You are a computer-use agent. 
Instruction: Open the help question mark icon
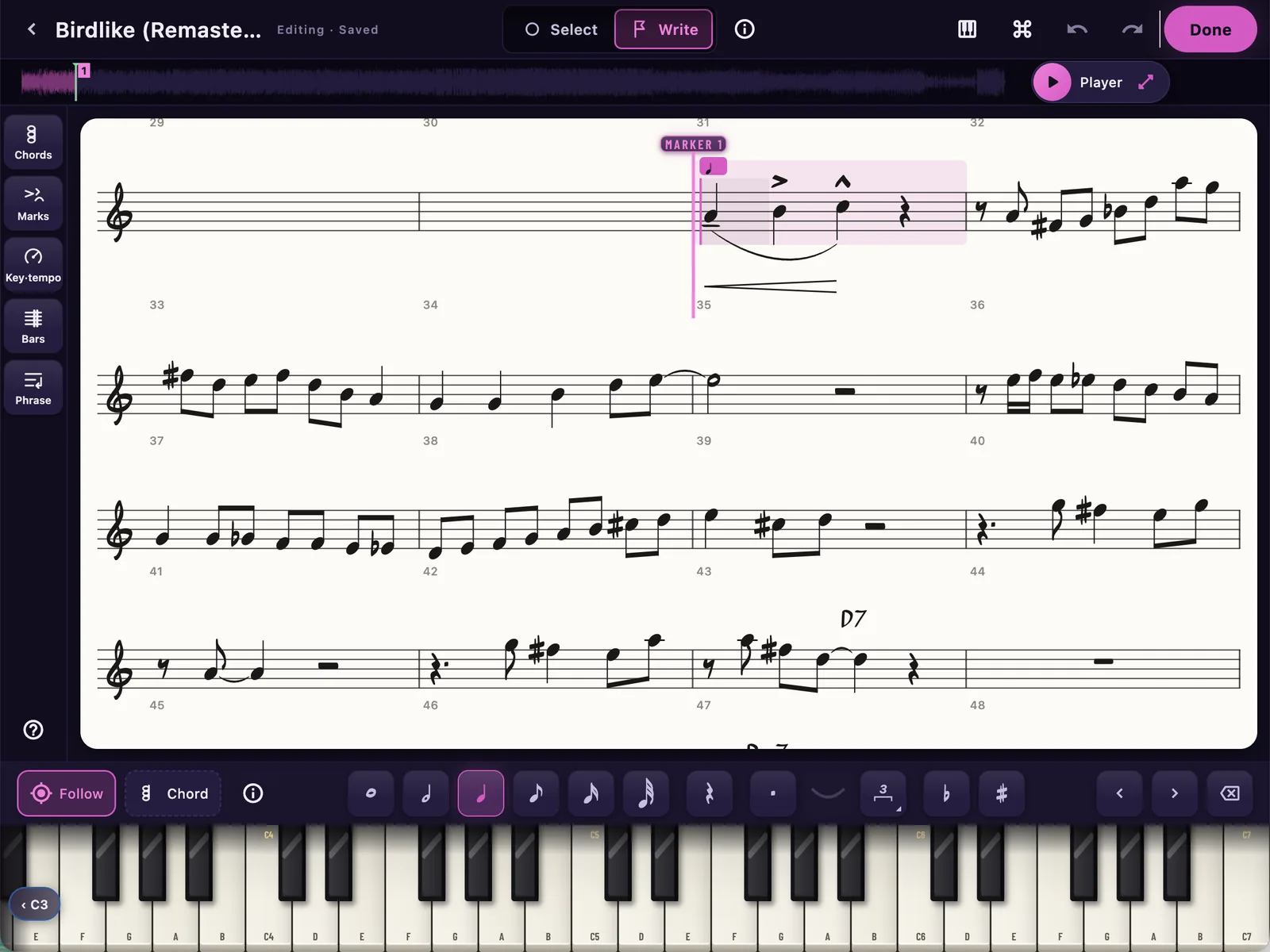pyautogui.click(x=33, y=730)
